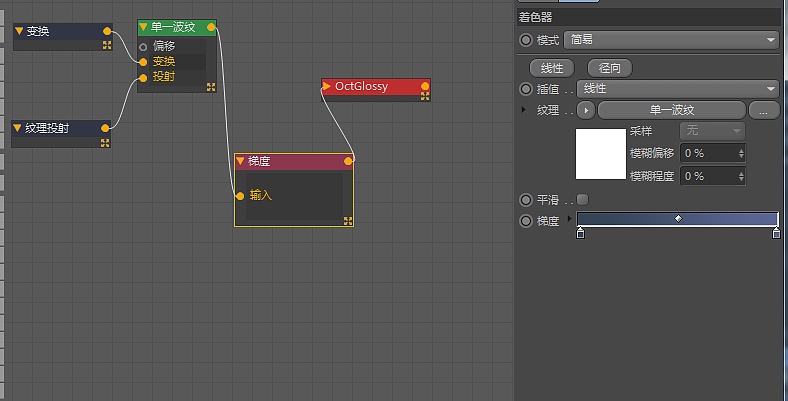Collapse the 单一波纹 node triangle
The height and width of the screenshot is (401, 788).
tap(143, 27)
